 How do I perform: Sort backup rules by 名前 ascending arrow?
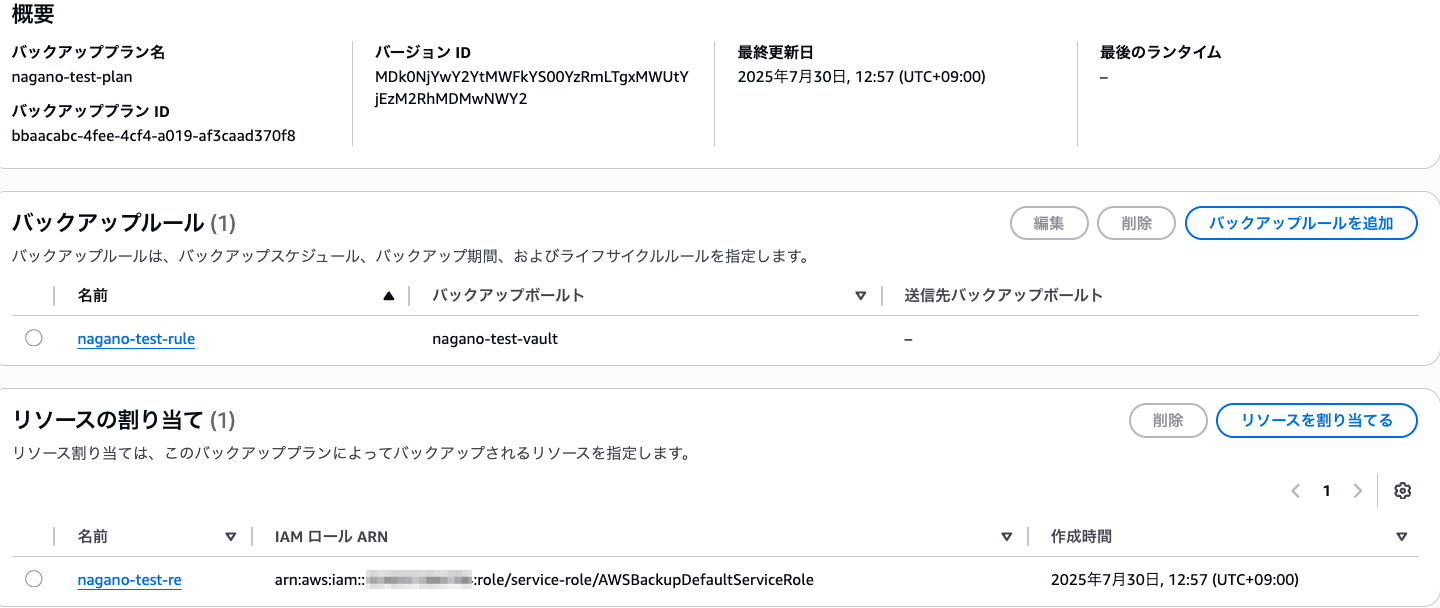[x=389, y=296]
